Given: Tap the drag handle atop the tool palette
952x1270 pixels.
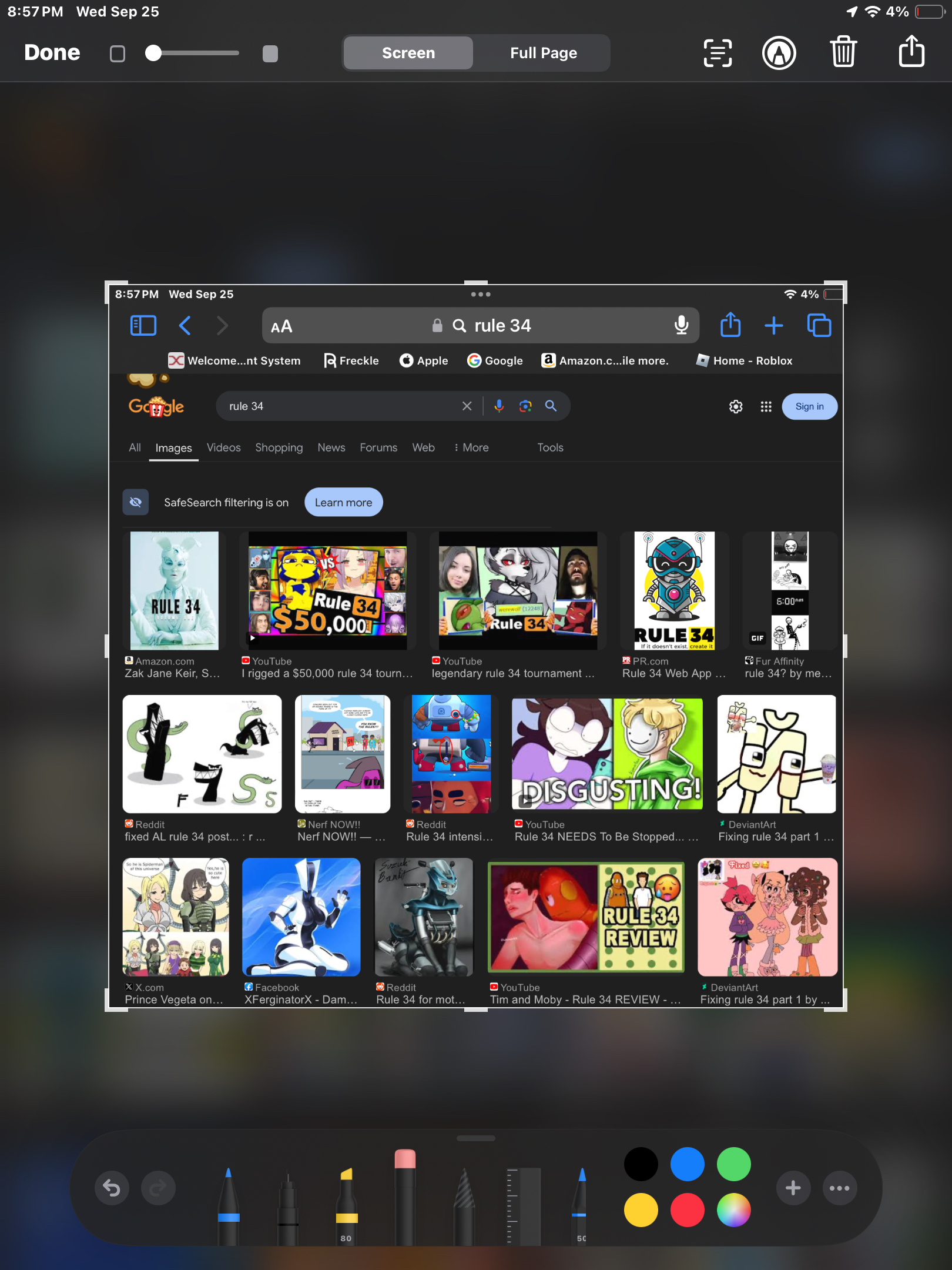Looking at the screenshot, I should [x=475, y=1138].
